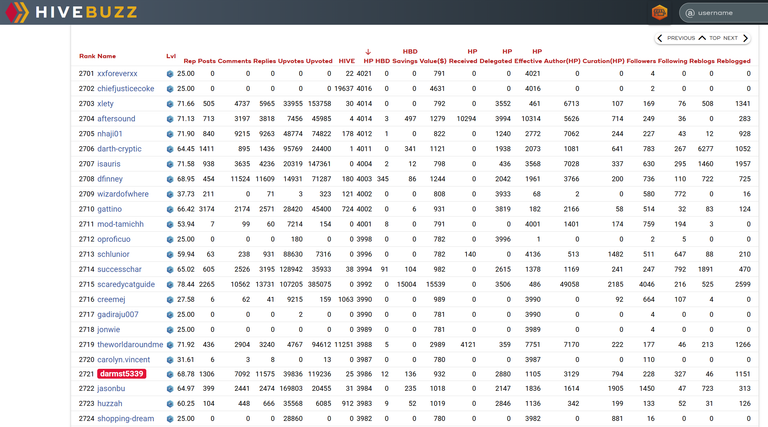
Task: Open scaredycatguide profile link
Action: pyautogui.click(x=126, y=285)
